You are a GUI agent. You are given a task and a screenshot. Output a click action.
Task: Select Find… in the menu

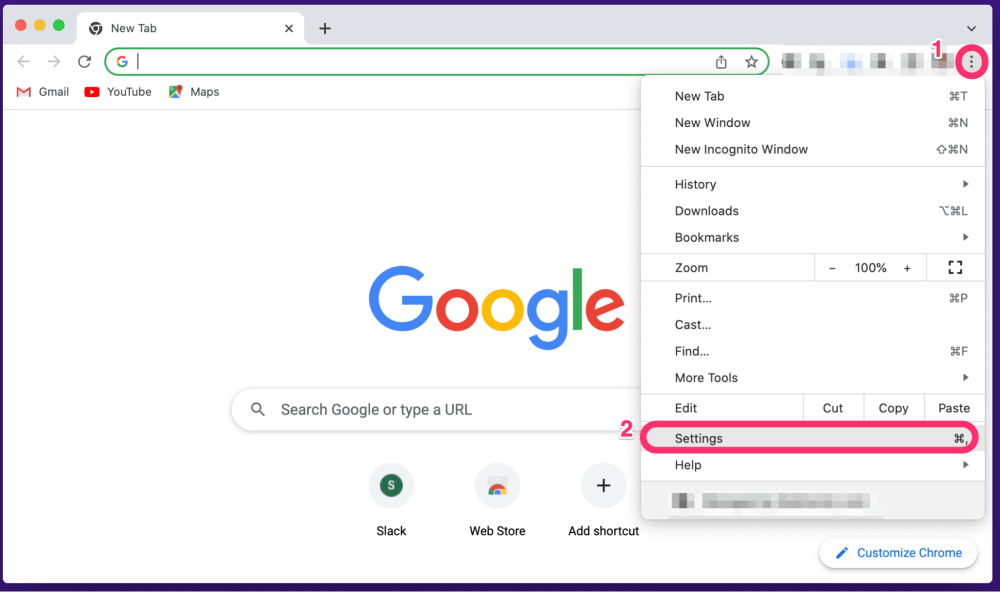coord(812,351)
